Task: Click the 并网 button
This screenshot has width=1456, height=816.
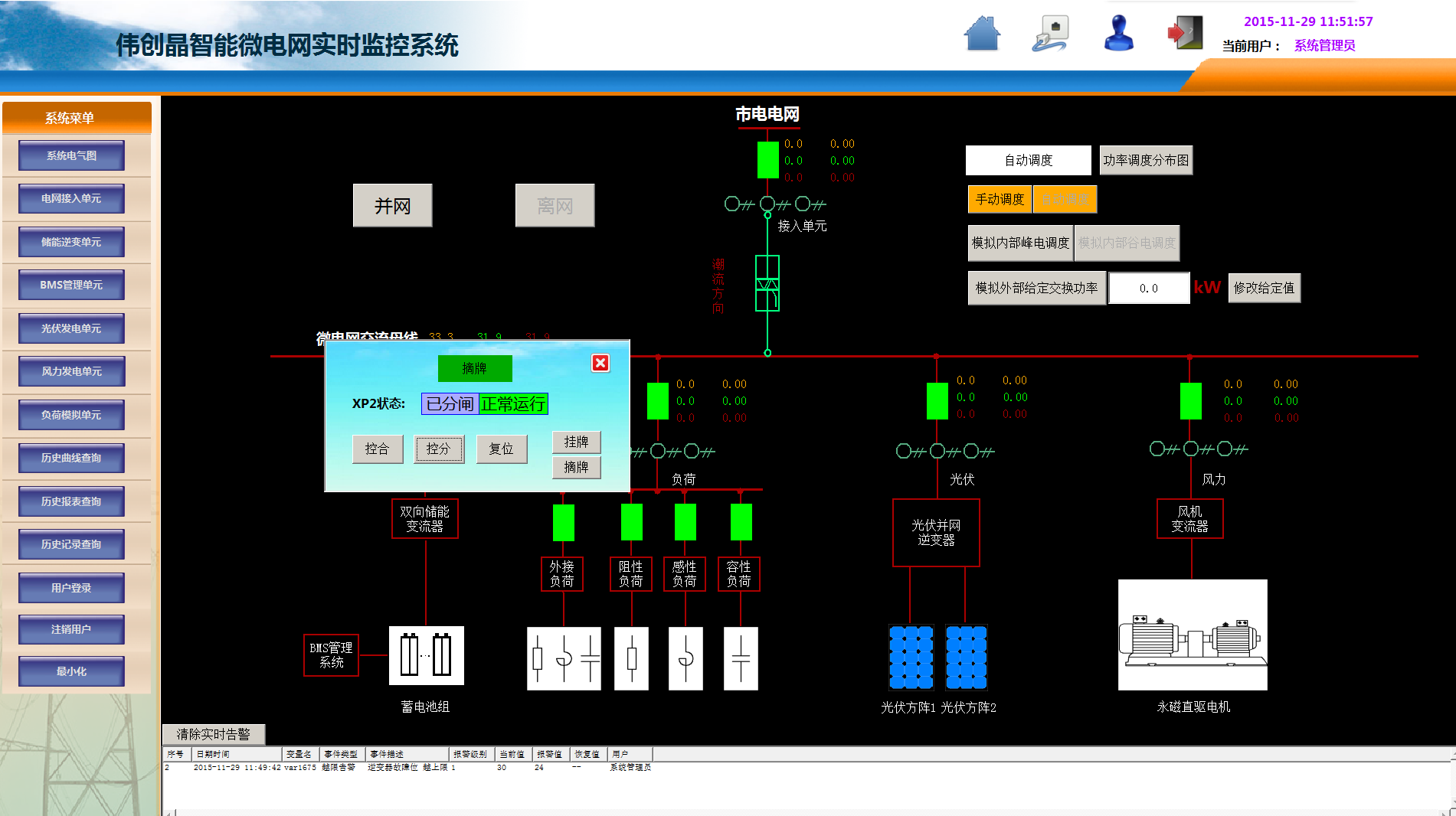Action: pos(392,205)
